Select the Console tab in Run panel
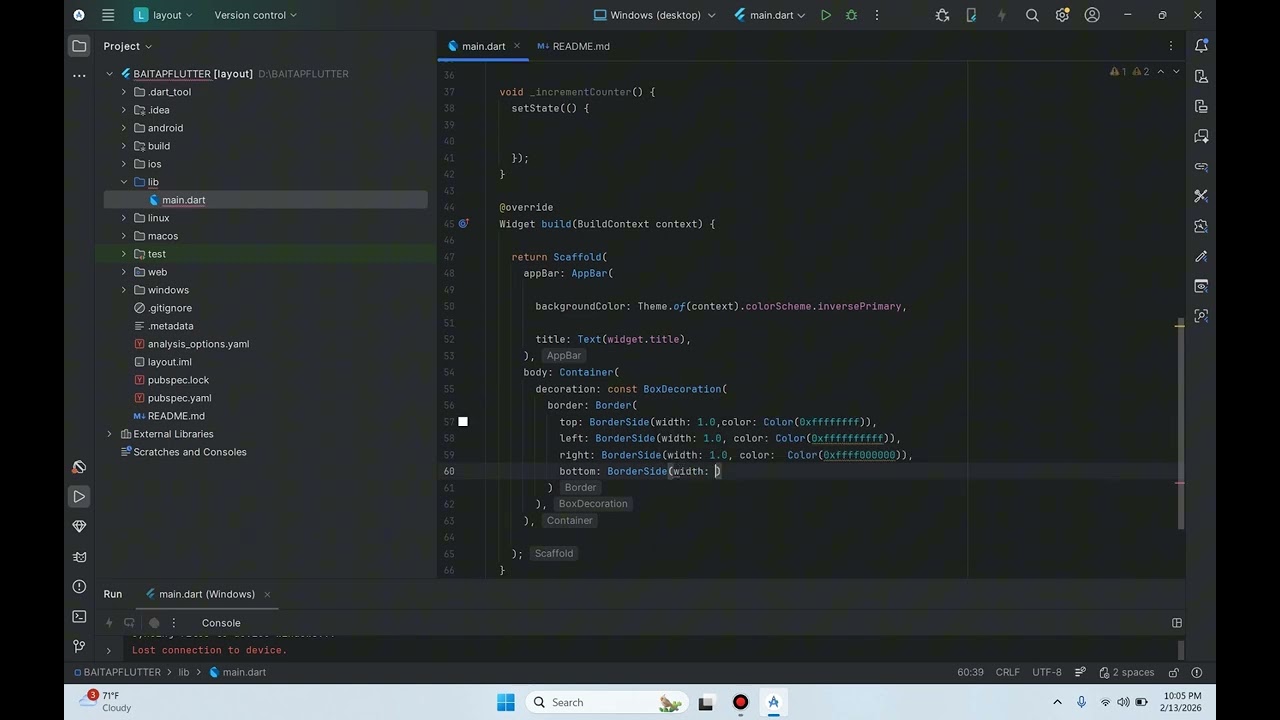 click(221, 623)
